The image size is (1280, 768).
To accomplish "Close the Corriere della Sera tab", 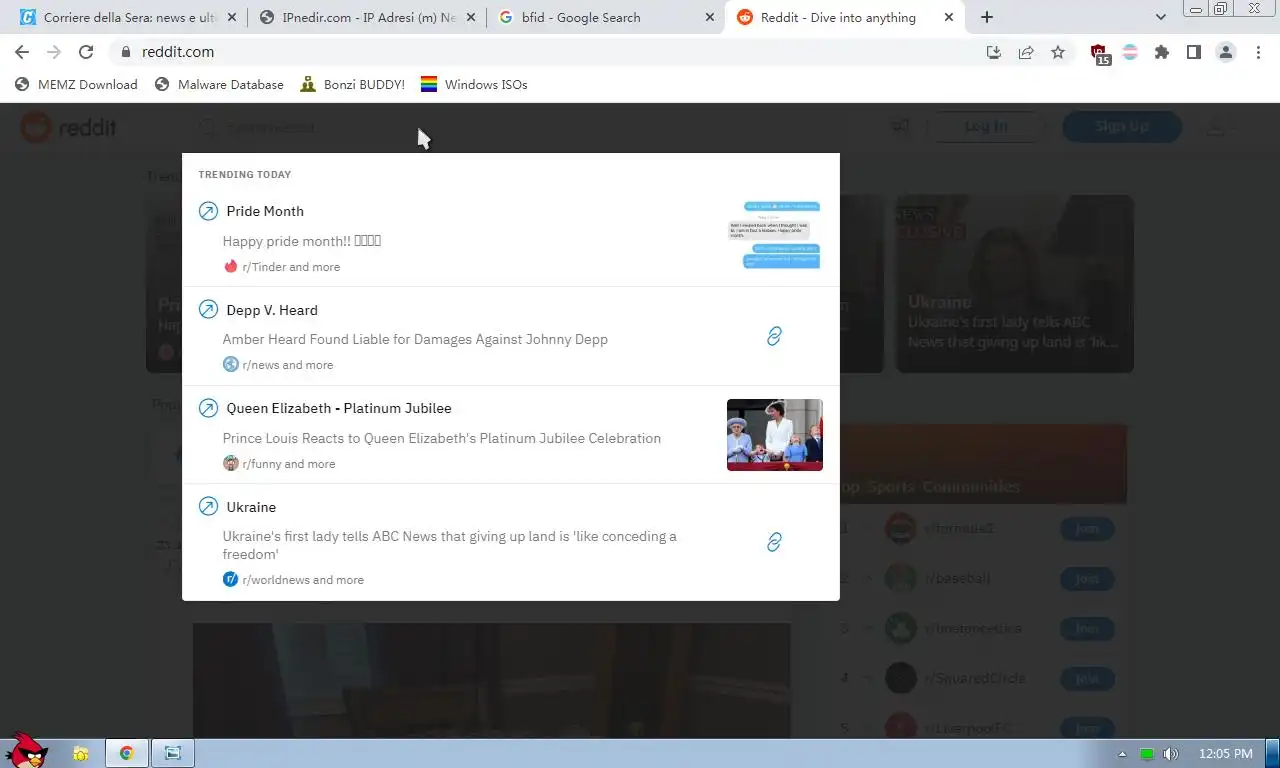I will point(232,17).
